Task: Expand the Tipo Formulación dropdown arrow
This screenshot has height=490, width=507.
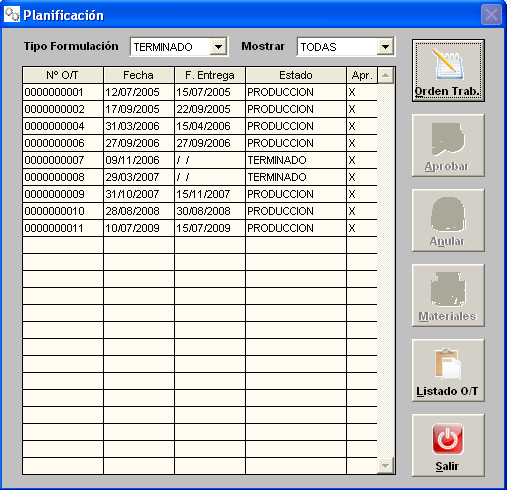Action: (218, 47)
